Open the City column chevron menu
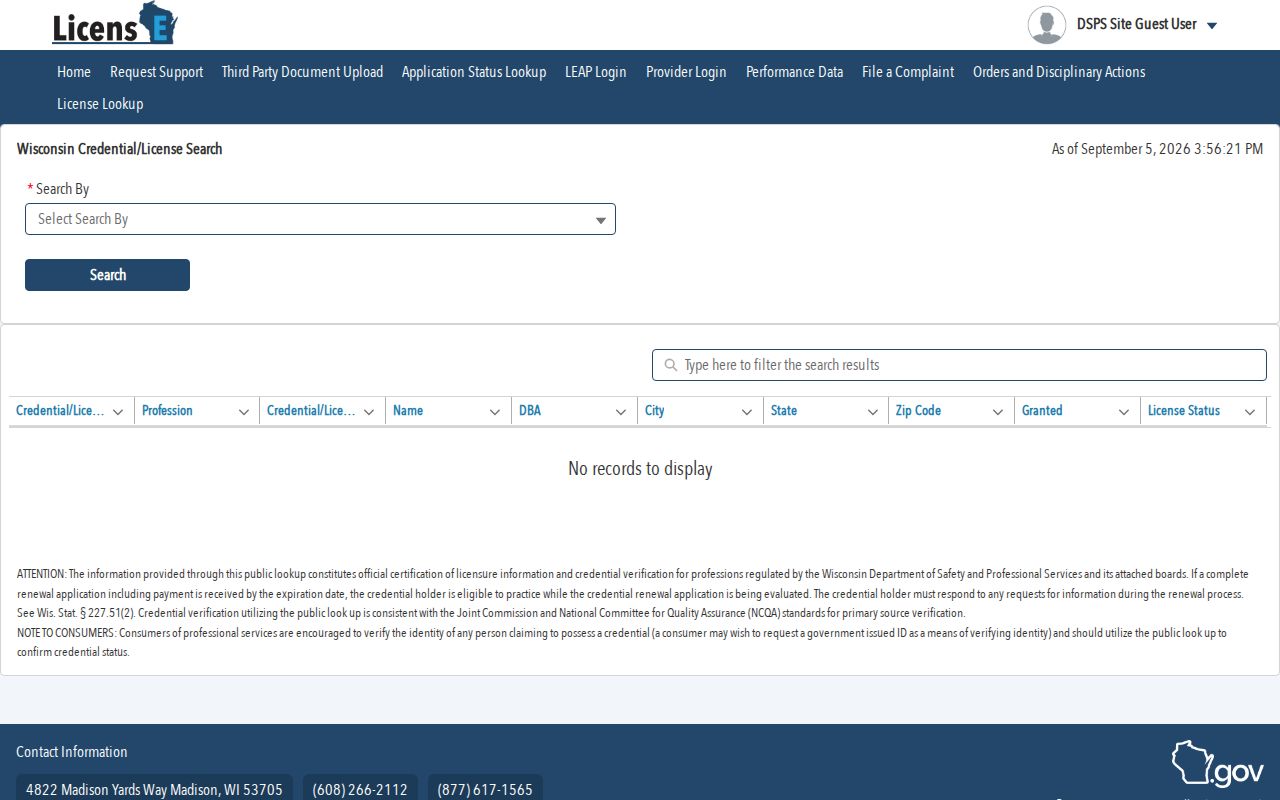Screen dimensions: 1280x800 coord(747,412)
